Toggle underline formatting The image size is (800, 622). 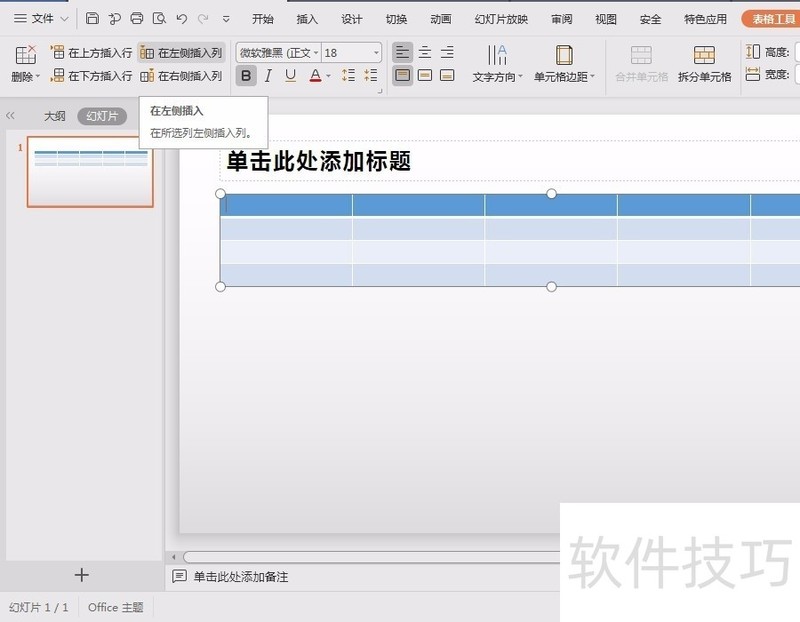click(x=290, y=76)
